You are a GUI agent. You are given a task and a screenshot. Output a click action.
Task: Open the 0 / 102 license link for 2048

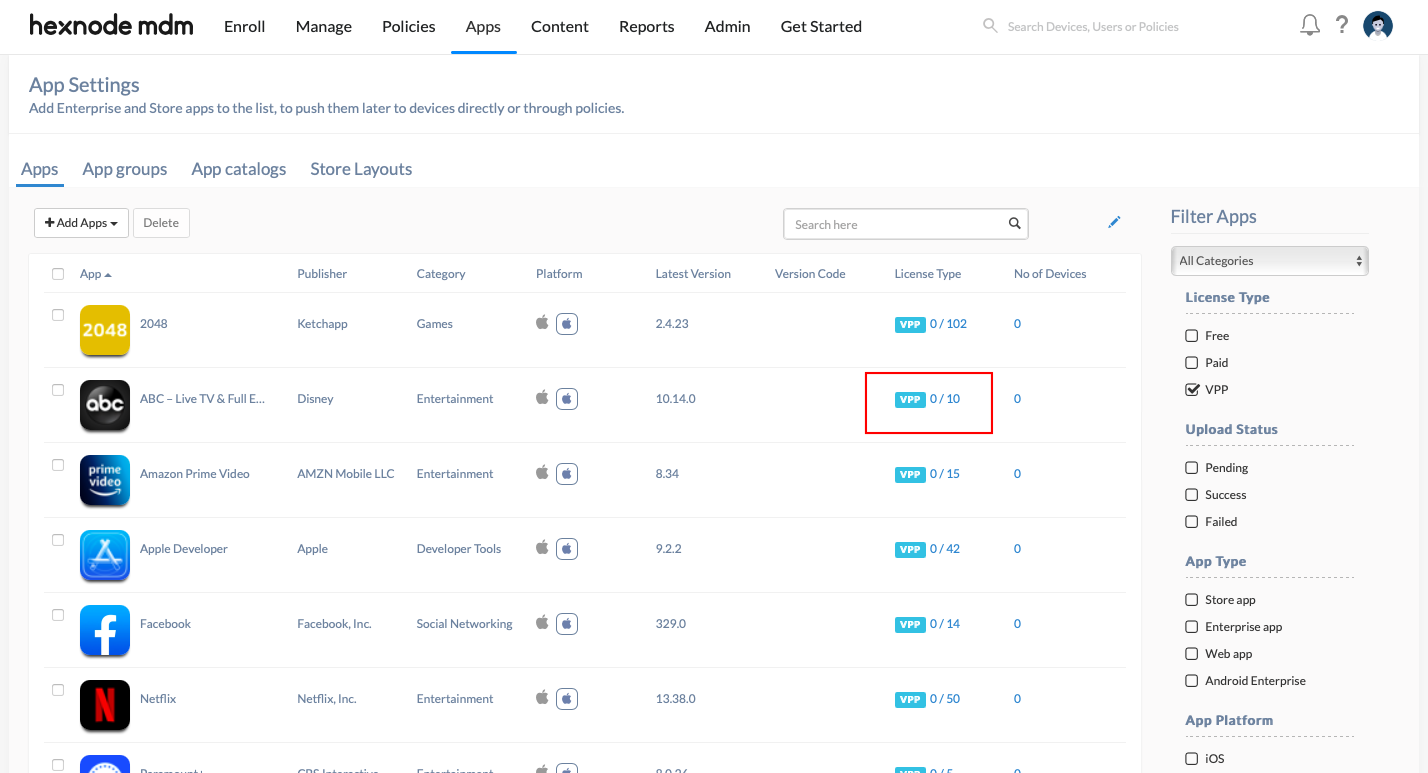(949, 324)
